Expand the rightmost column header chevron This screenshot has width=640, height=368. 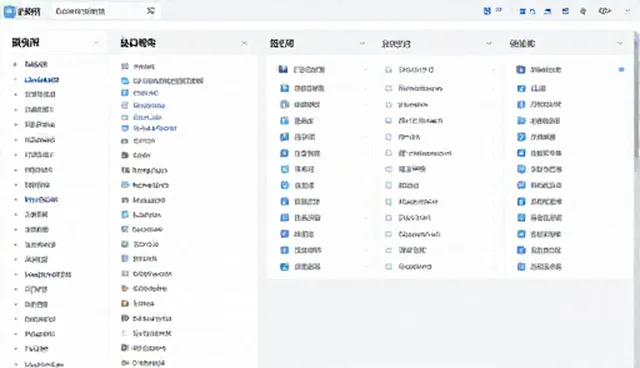pos(620,43)
